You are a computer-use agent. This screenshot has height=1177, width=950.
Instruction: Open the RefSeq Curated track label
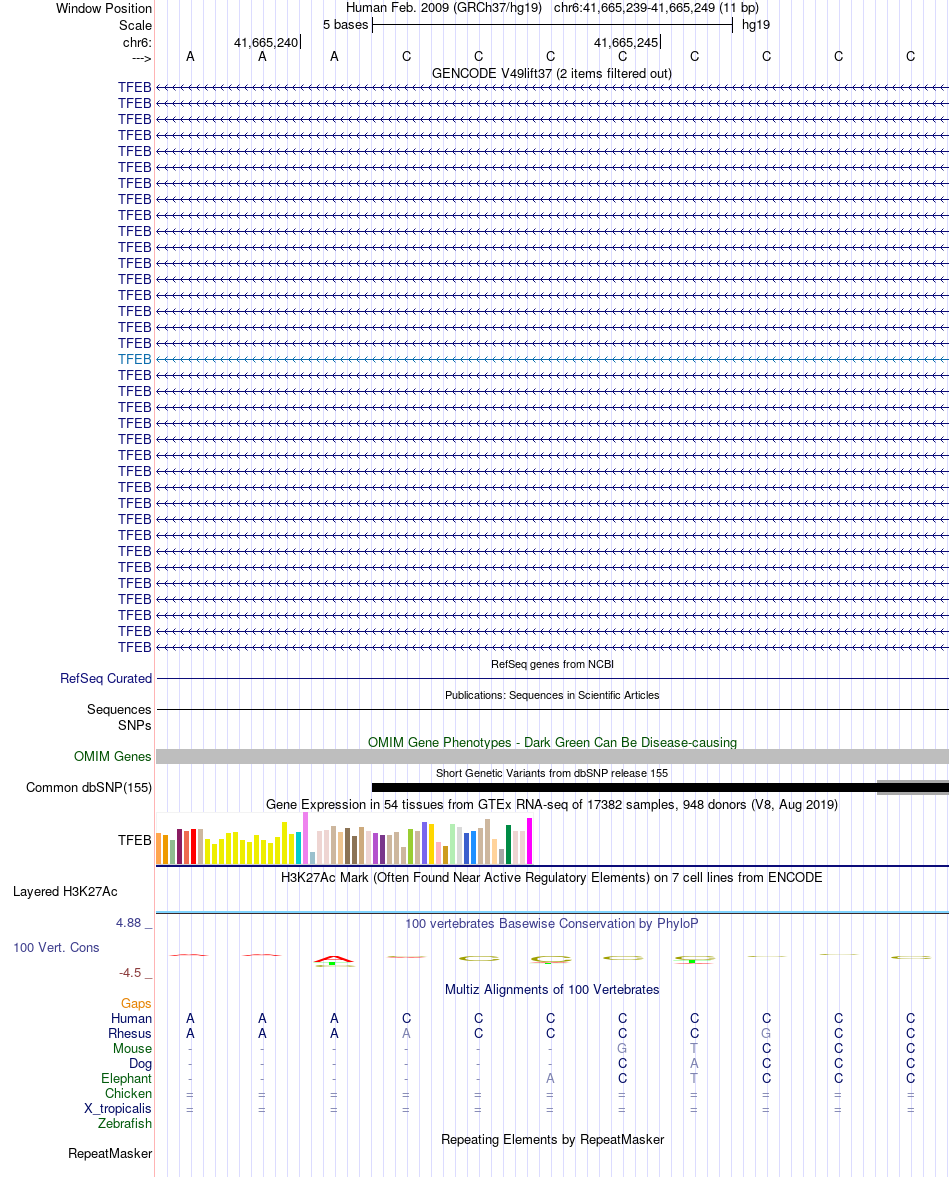click(106, 679)
